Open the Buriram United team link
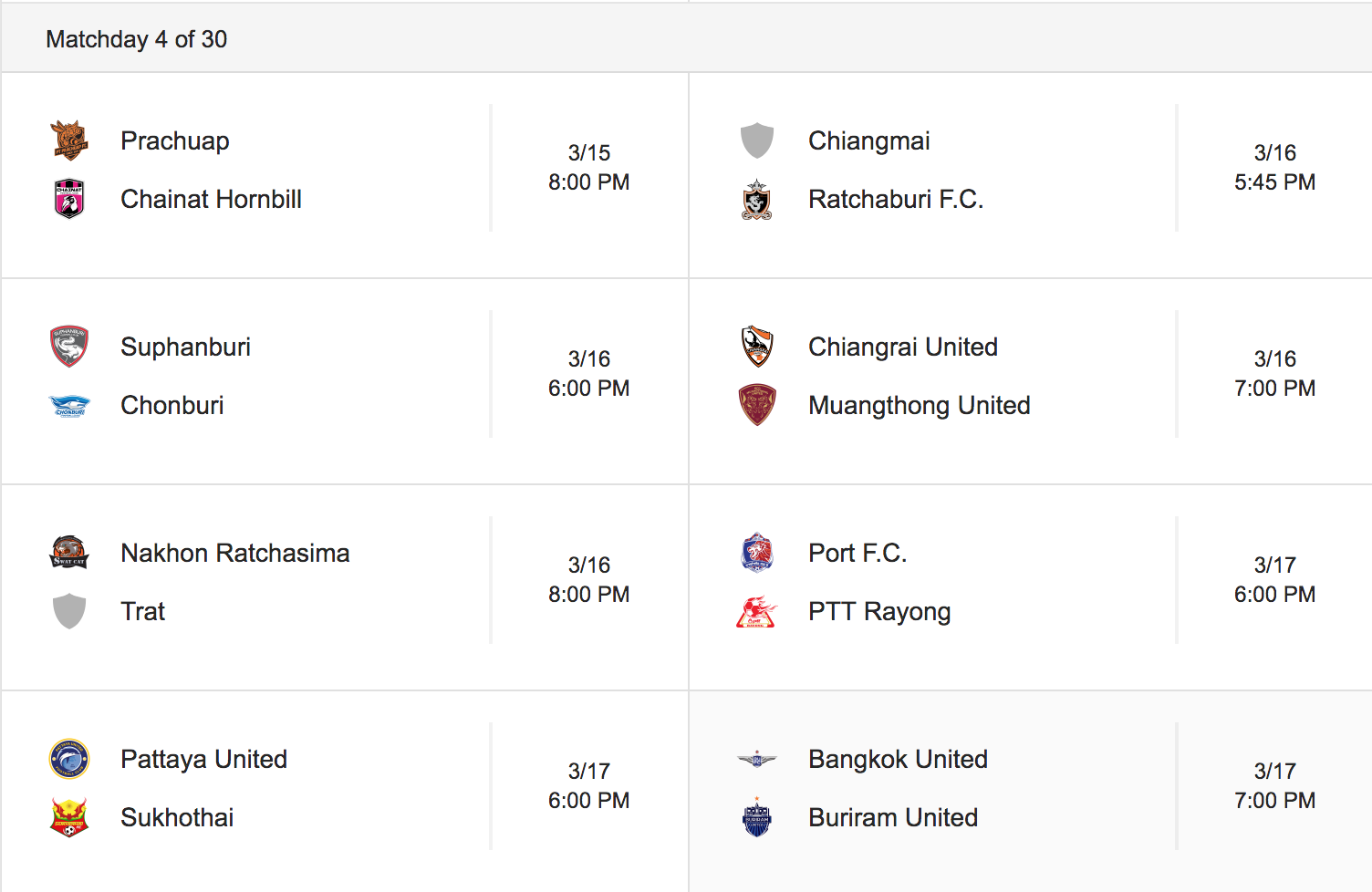The height and width of the screenshot is (892, 1372). click(893, 817)
